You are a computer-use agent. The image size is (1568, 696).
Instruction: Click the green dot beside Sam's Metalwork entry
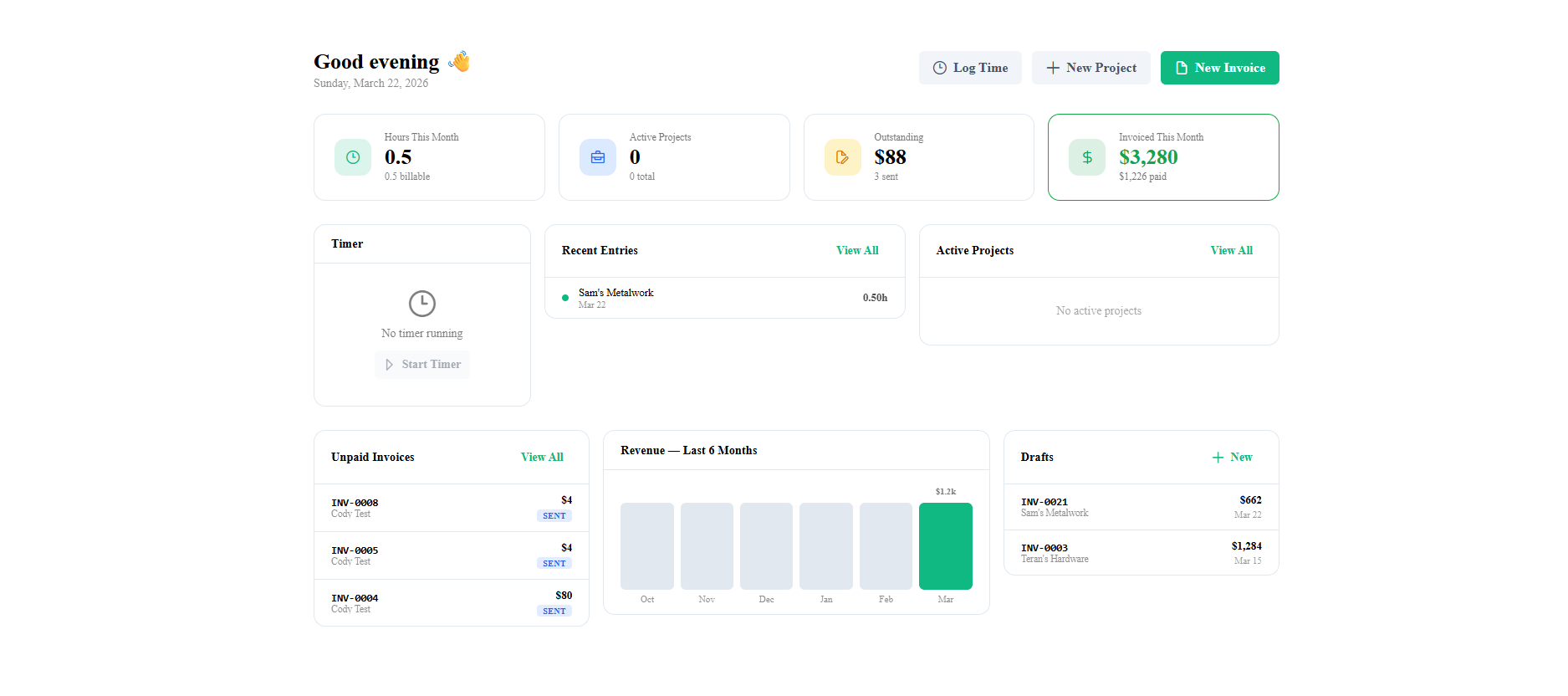click(x=565, y=298)
